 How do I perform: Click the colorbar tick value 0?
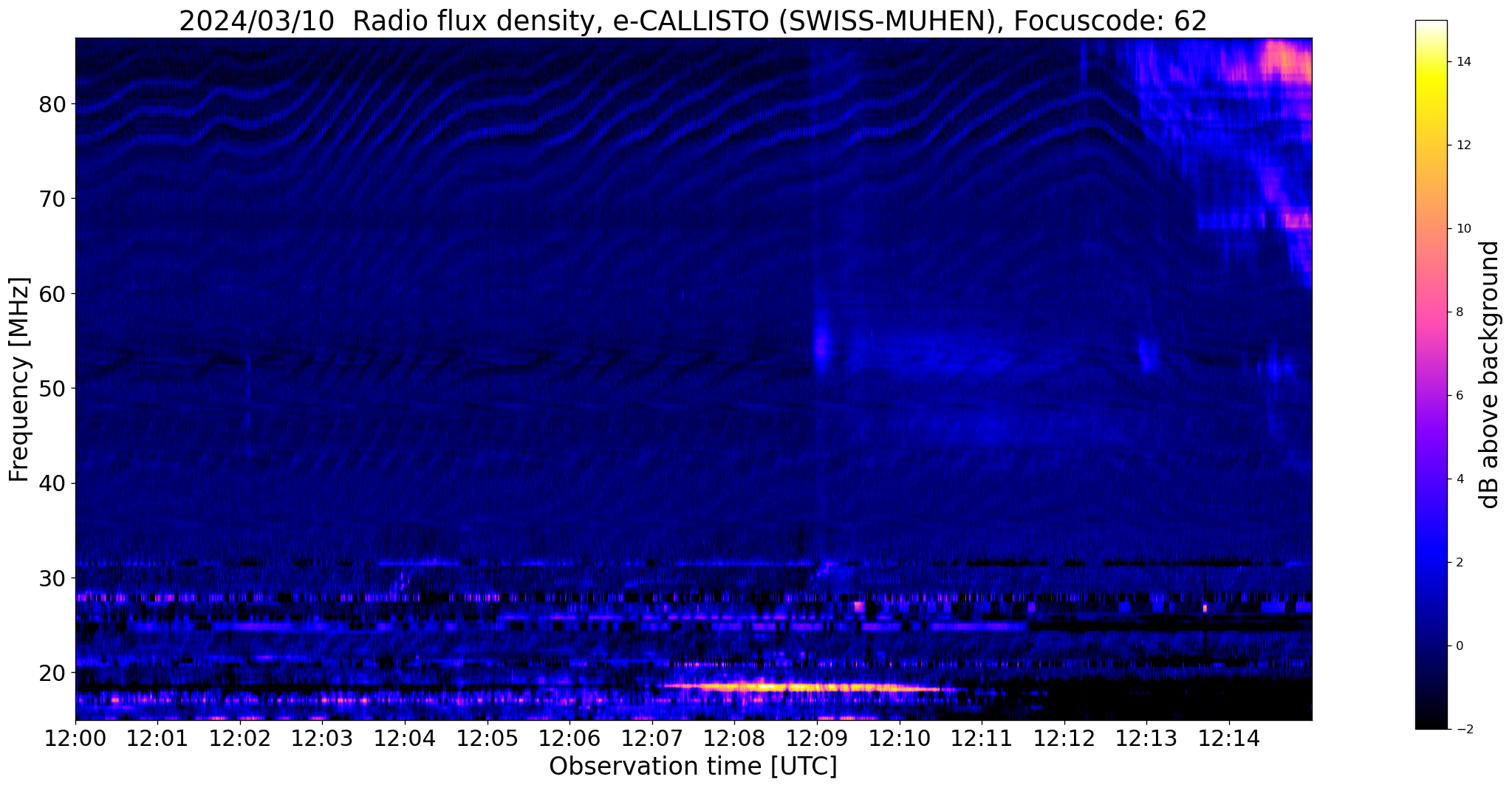pyautogui.click(x=1460, y=646)
